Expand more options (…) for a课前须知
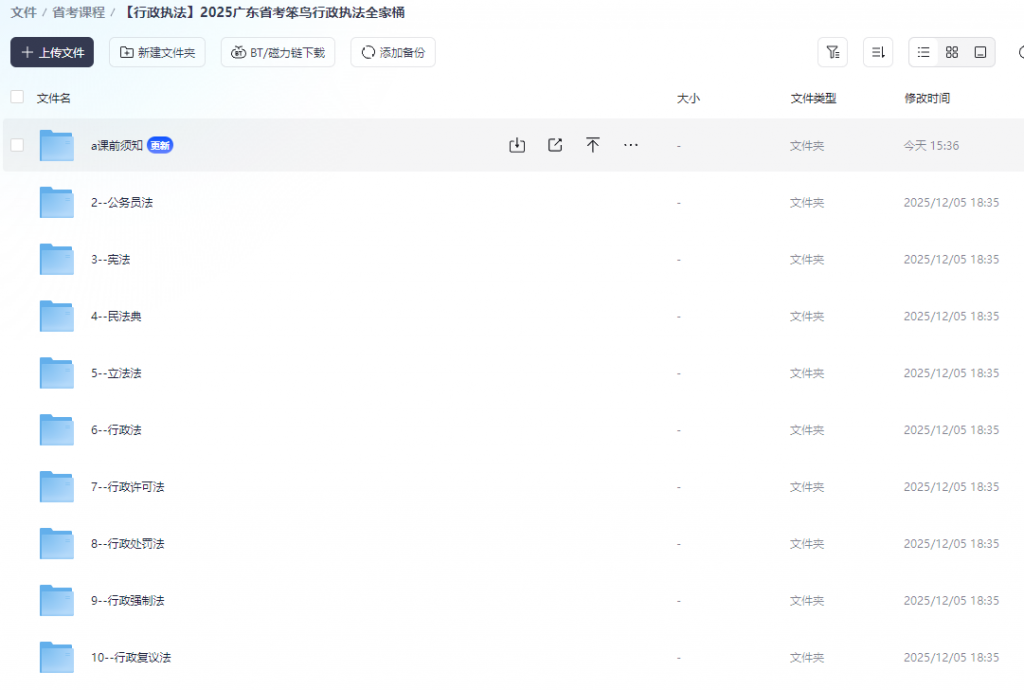 point(631,145)
